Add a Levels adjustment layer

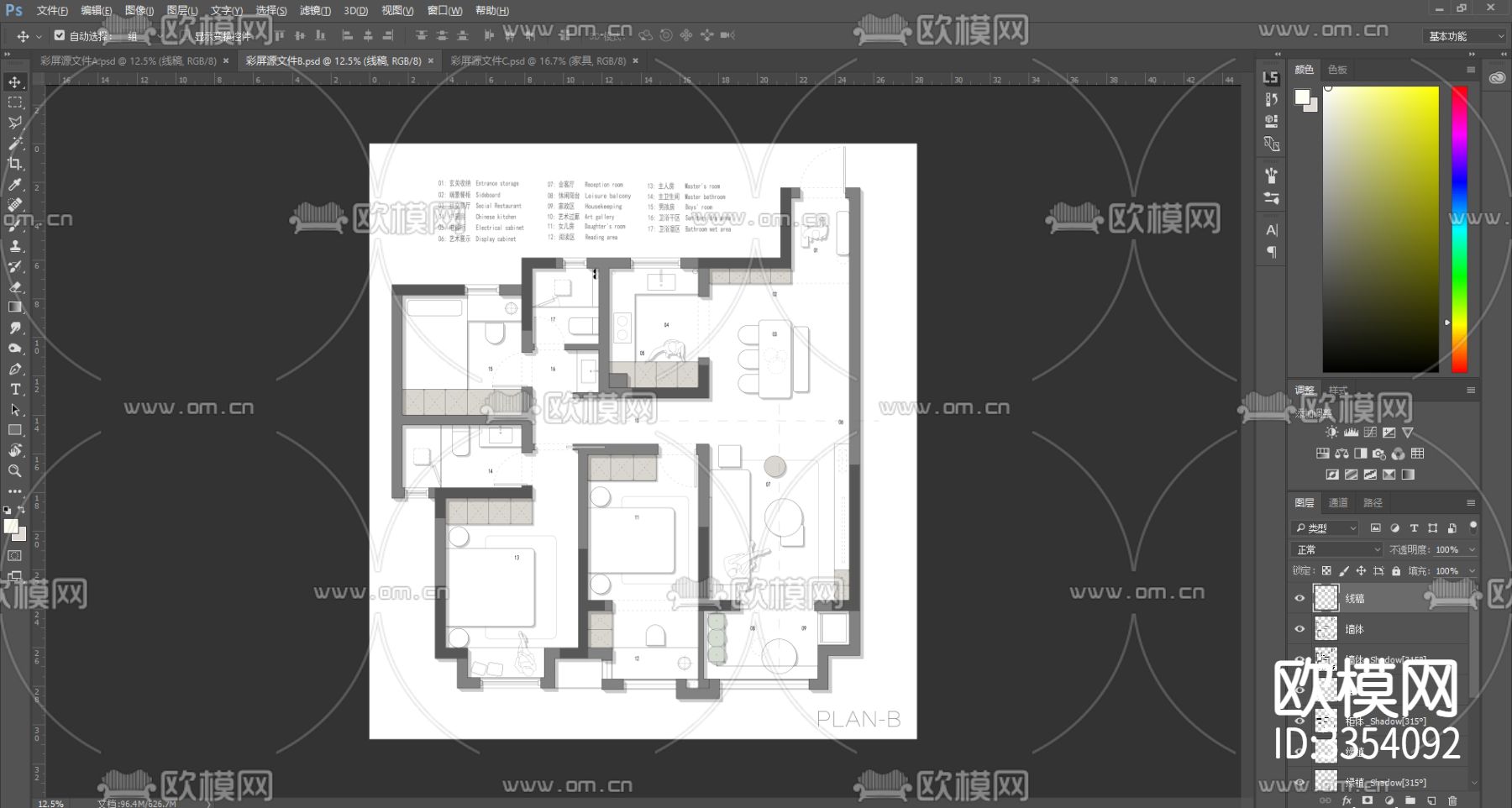pyautogui.click(x=1351, y=433)
